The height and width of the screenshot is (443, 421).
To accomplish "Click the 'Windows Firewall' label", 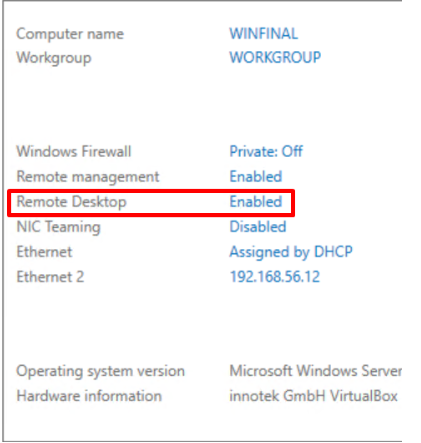I will tap(74, 151).
